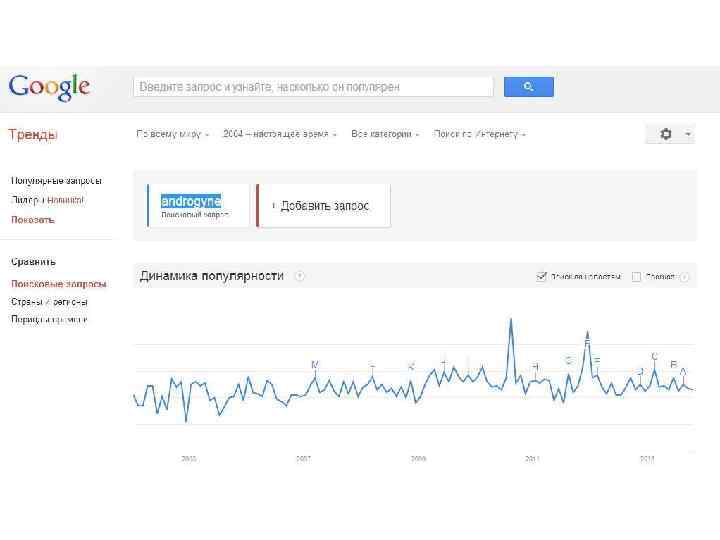Click the help icon beside Прогноз checkbox
The height and width of the screenshot is (540, 720).
click(685, 276)
